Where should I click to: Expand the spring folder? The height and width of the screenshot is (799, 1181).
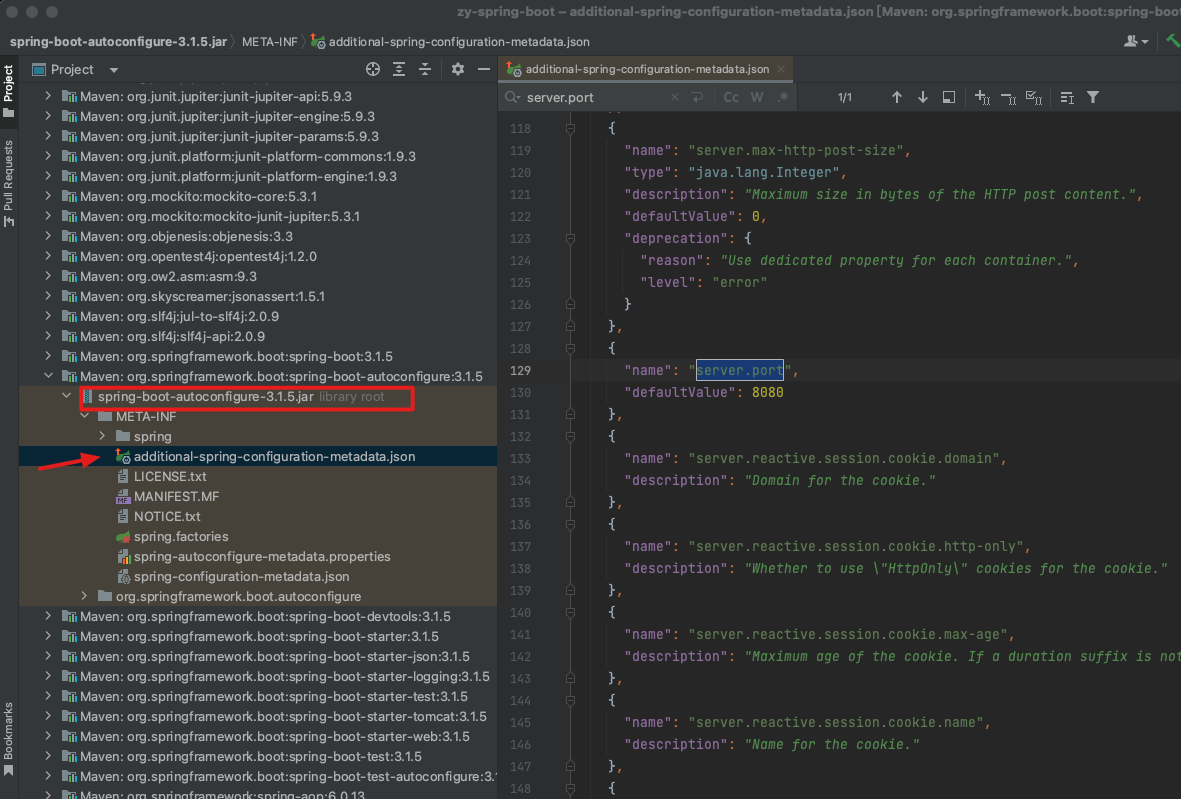coord(102,436)
